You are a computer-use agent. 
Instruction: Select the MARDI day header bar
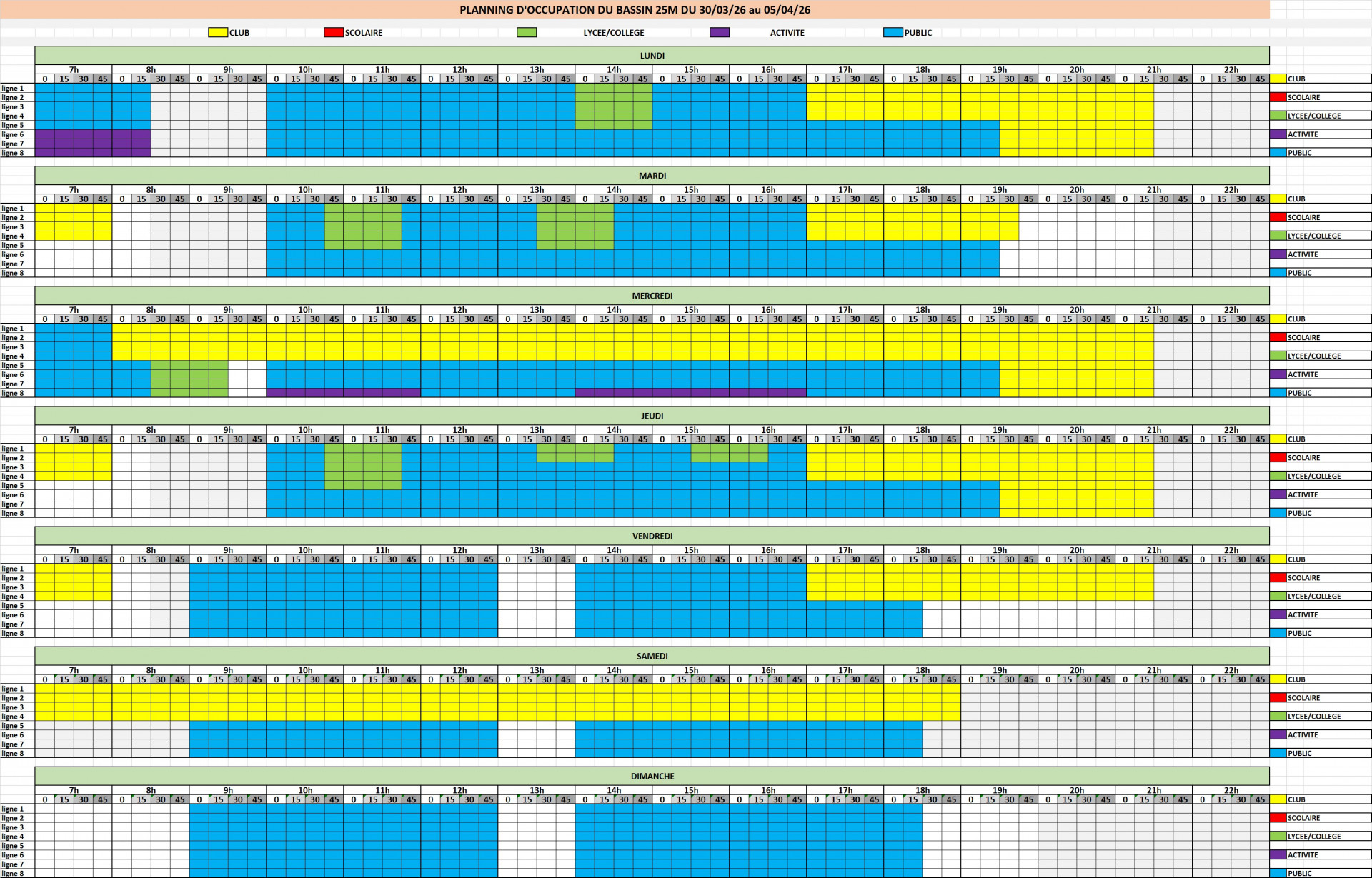pyautogui.click(x=652, y=176)
